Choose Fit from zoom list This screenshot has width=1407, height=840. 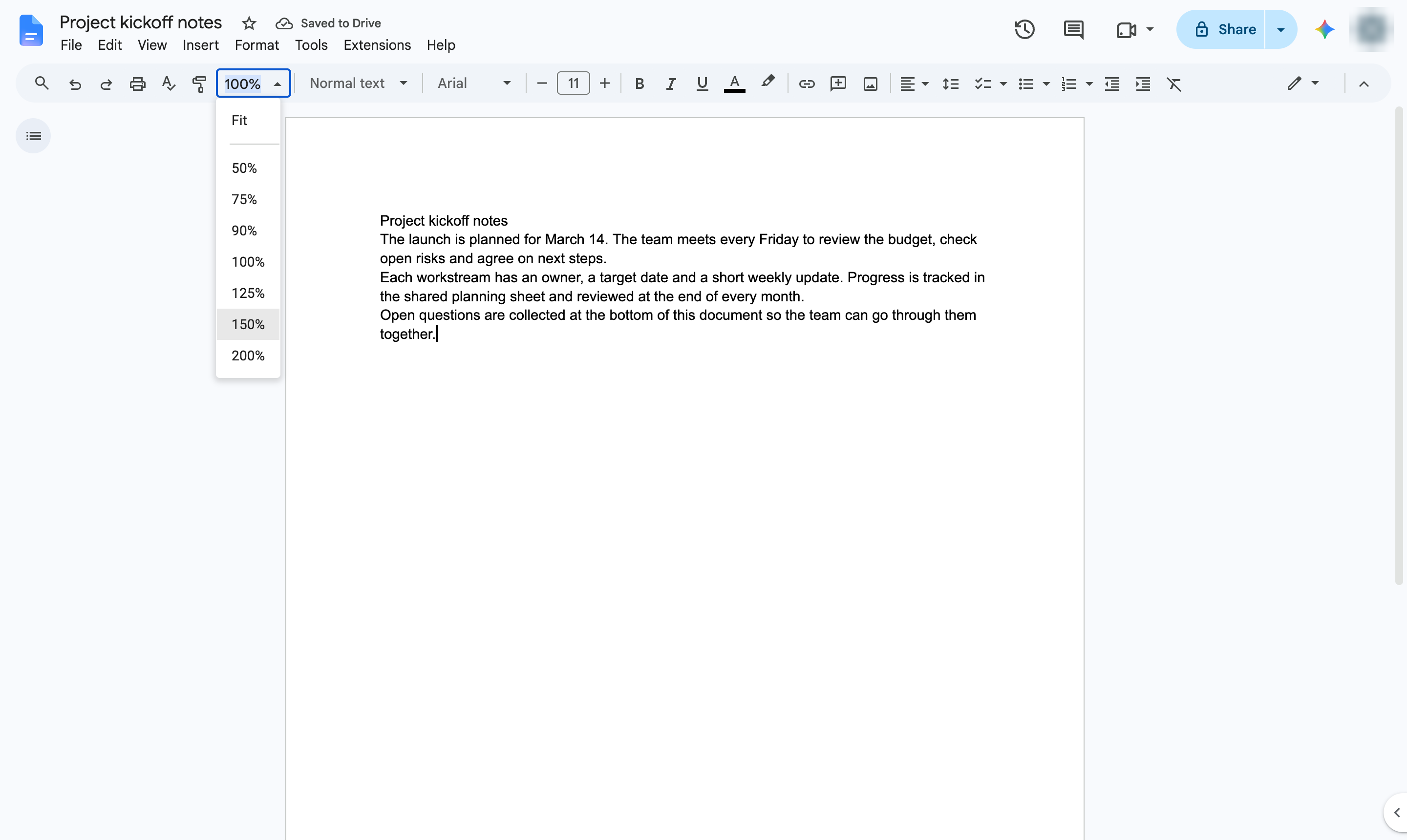click(x=248, y=120)
